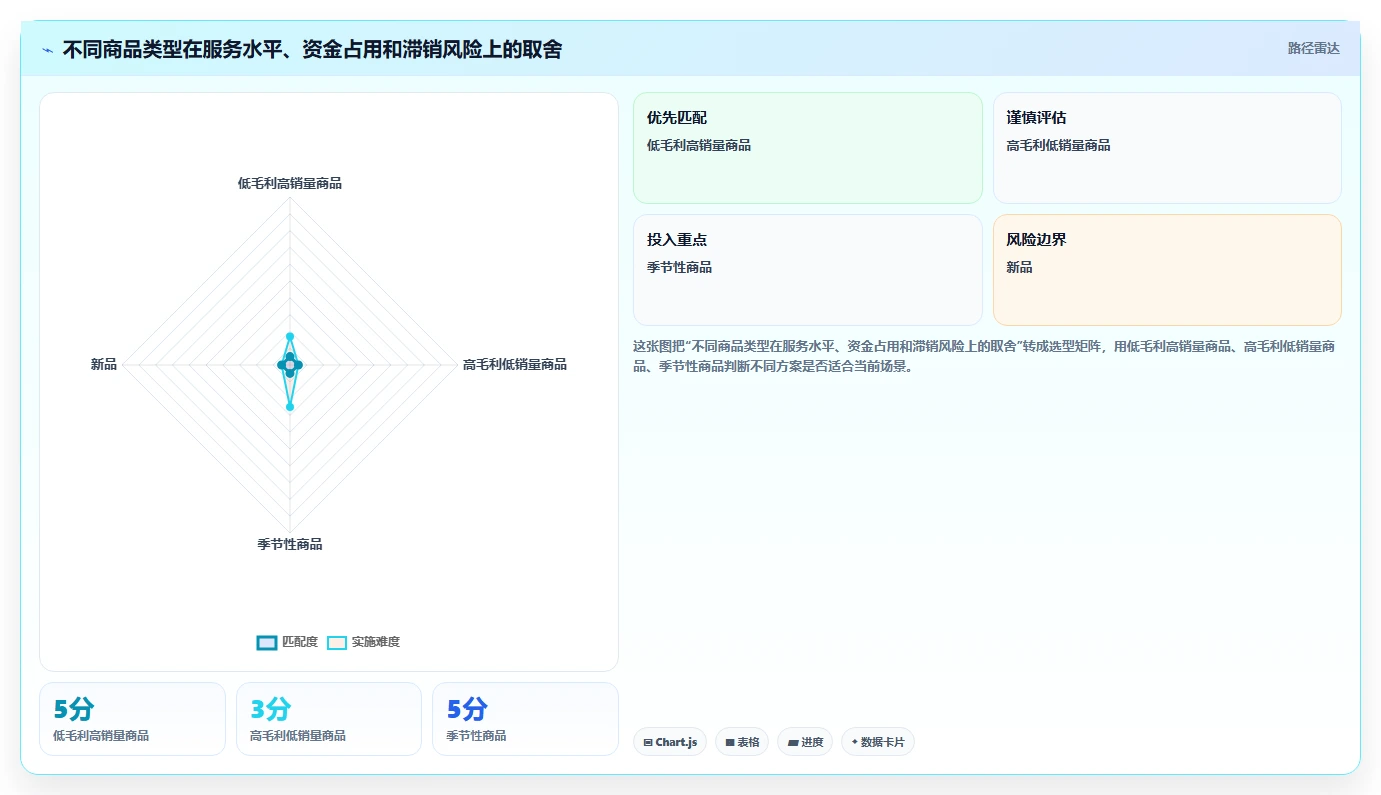Open the 谨慎评估 card
The image size is (1381, 795).
pyautogui.click(x=1167, y=148)
